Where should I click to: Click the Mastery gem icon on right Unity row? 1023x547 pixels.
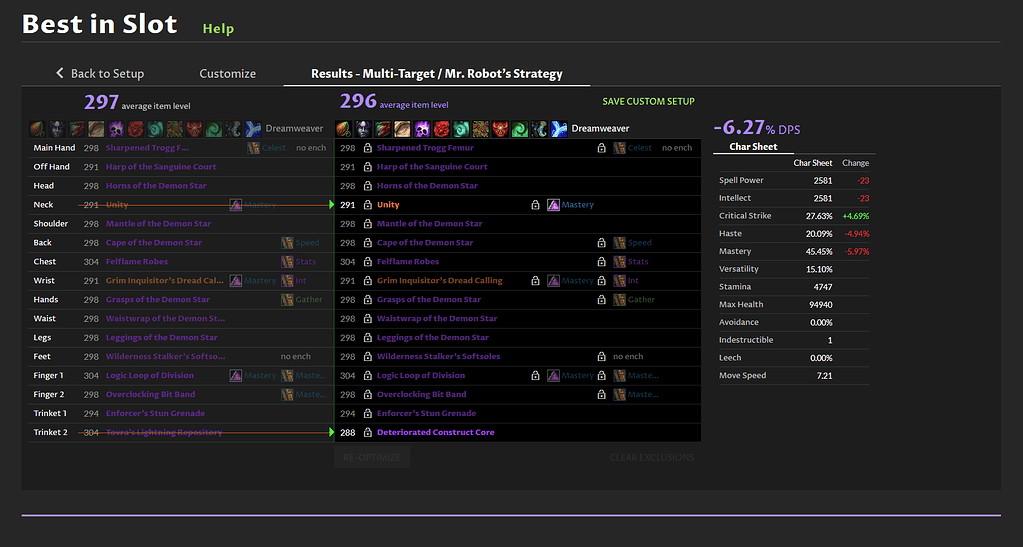553,205
